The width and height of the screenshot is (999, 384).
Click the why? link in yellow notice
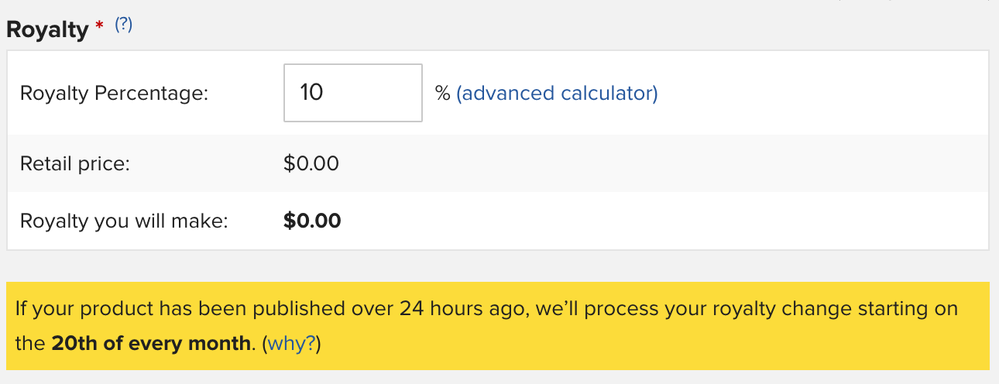(291, 344)
